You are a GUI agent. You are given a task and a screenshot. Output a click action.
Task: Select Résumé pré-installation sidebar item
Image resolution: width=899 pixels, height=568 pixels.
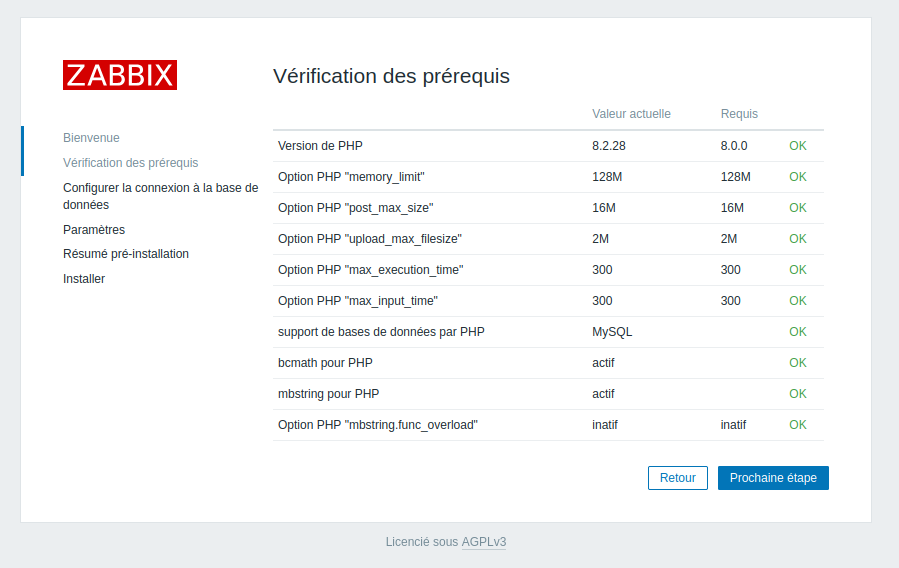126,254
